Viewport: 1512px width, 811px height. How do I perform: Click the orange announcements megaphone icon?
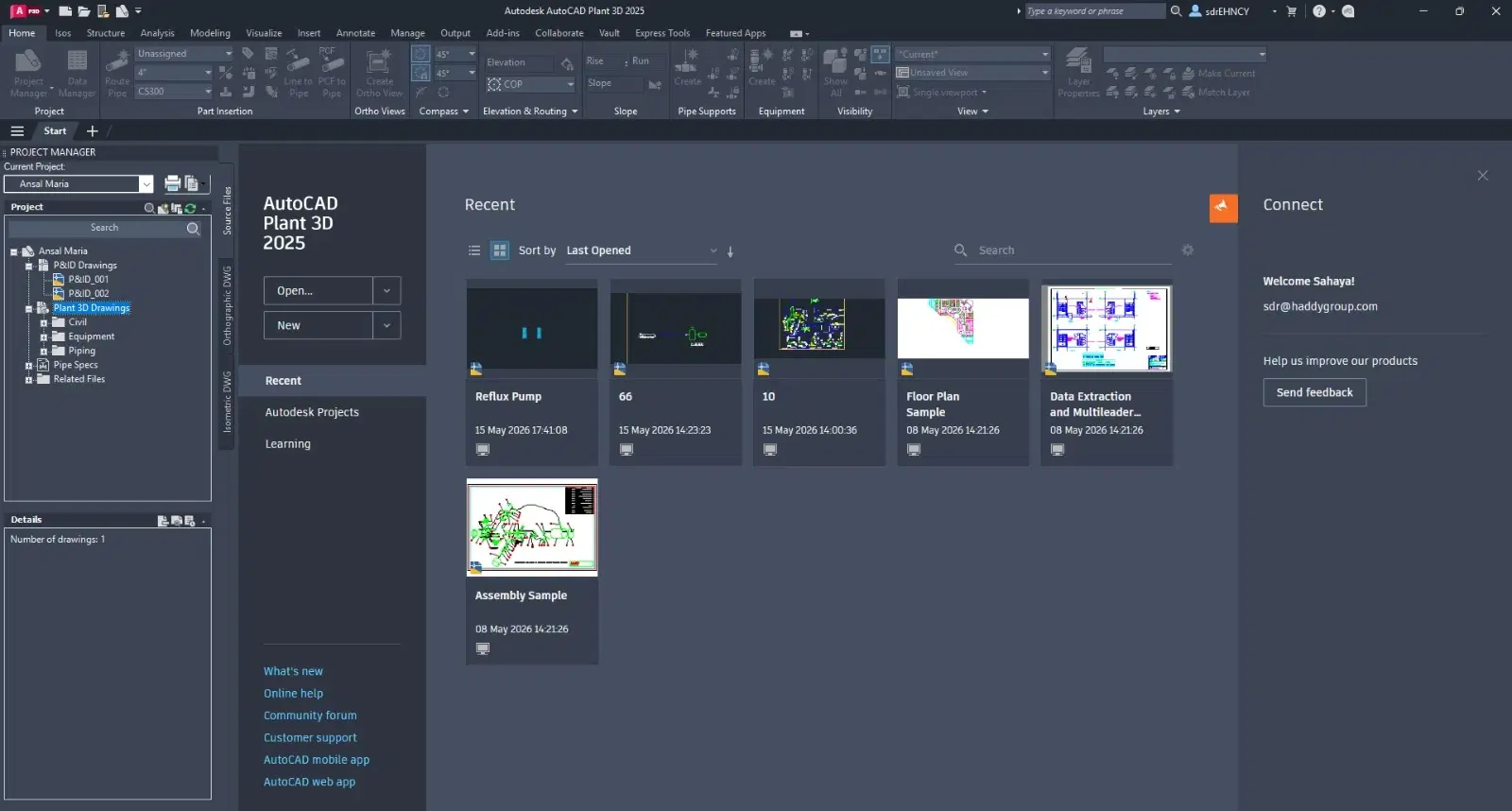1223,208
